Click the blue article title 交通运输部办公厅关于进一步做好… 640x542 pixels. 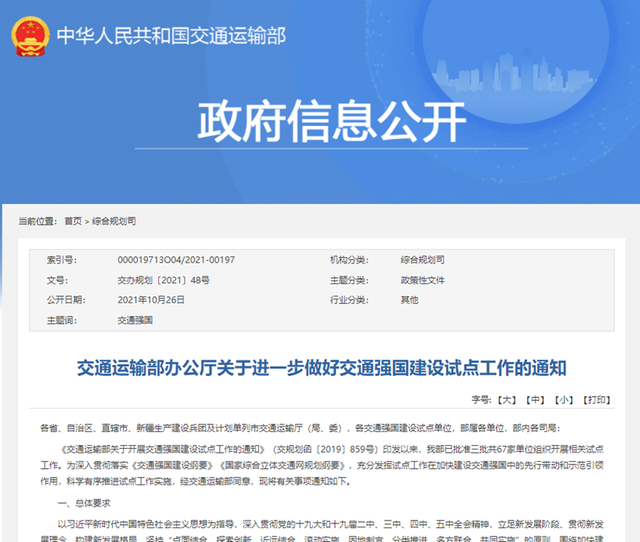tap(322, 368)
